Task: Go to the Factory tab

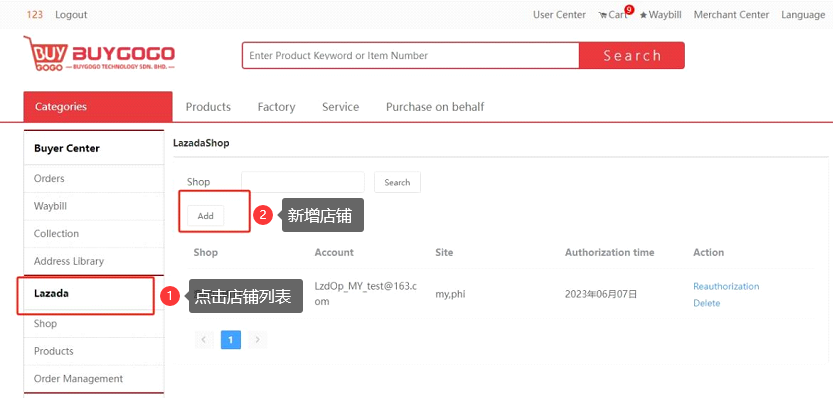Action: click(276, 107)
